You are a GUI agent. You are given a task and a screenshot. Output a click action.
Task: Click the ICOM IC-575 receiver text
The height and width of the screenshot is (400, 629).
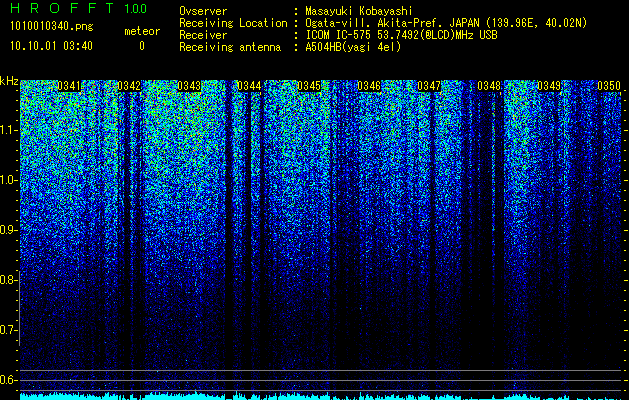tap(401, 35)
